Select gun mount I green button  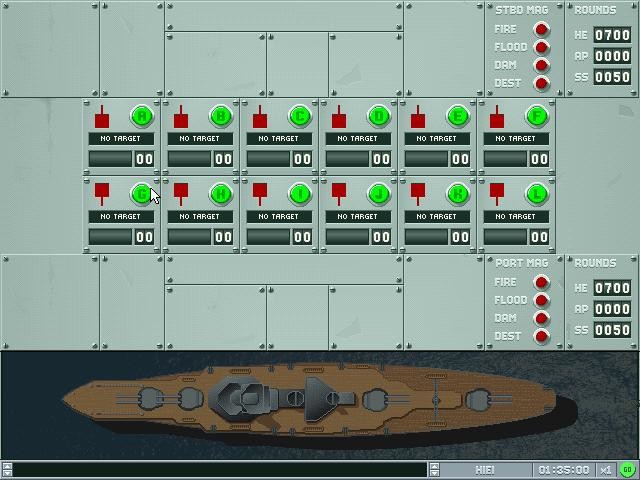300,194
